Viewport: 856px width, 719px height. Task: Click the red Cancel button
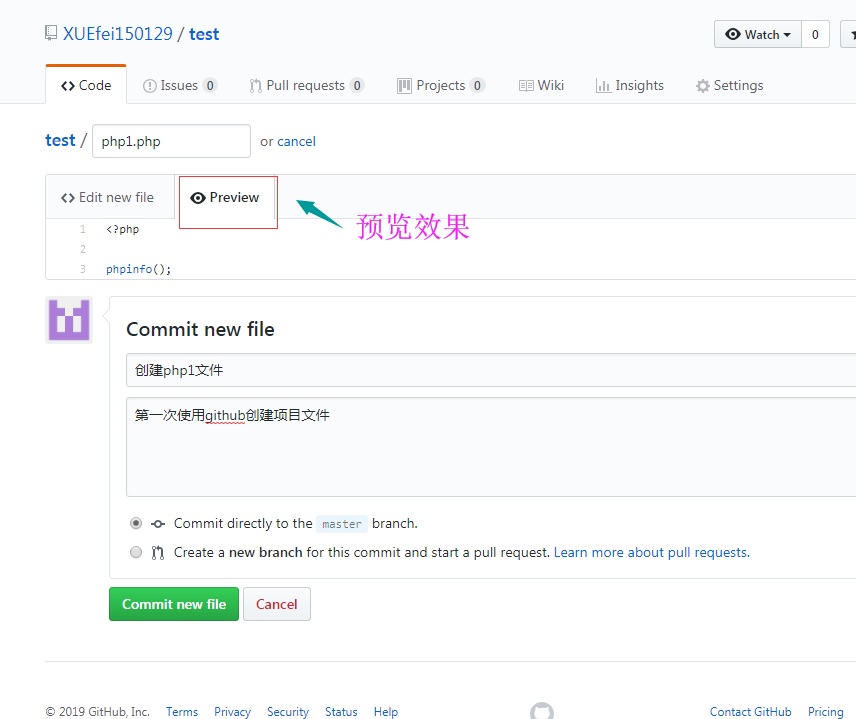(277, 604)
